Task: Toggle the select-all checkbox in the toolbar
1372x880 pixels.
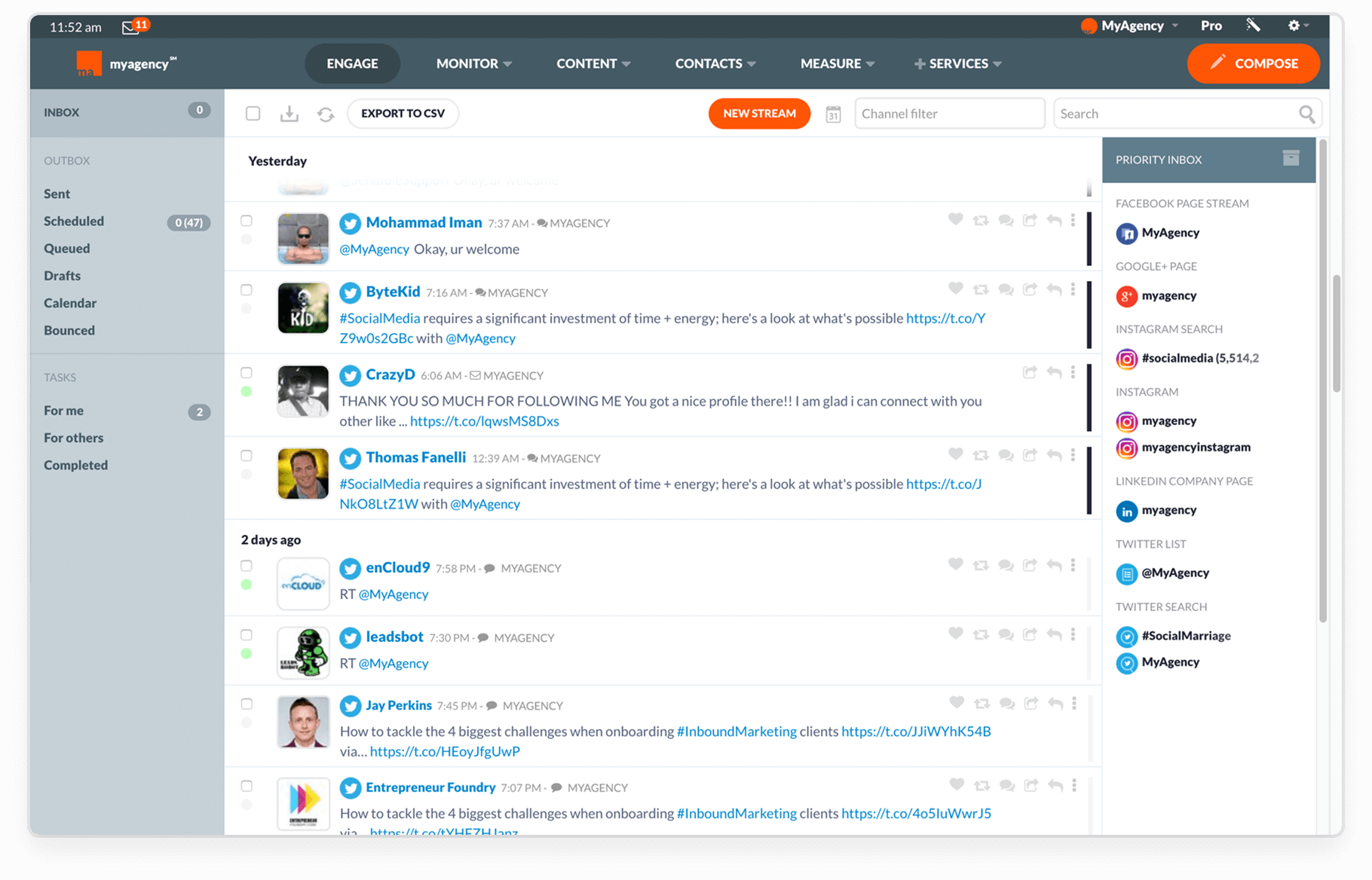Action: 253,114
